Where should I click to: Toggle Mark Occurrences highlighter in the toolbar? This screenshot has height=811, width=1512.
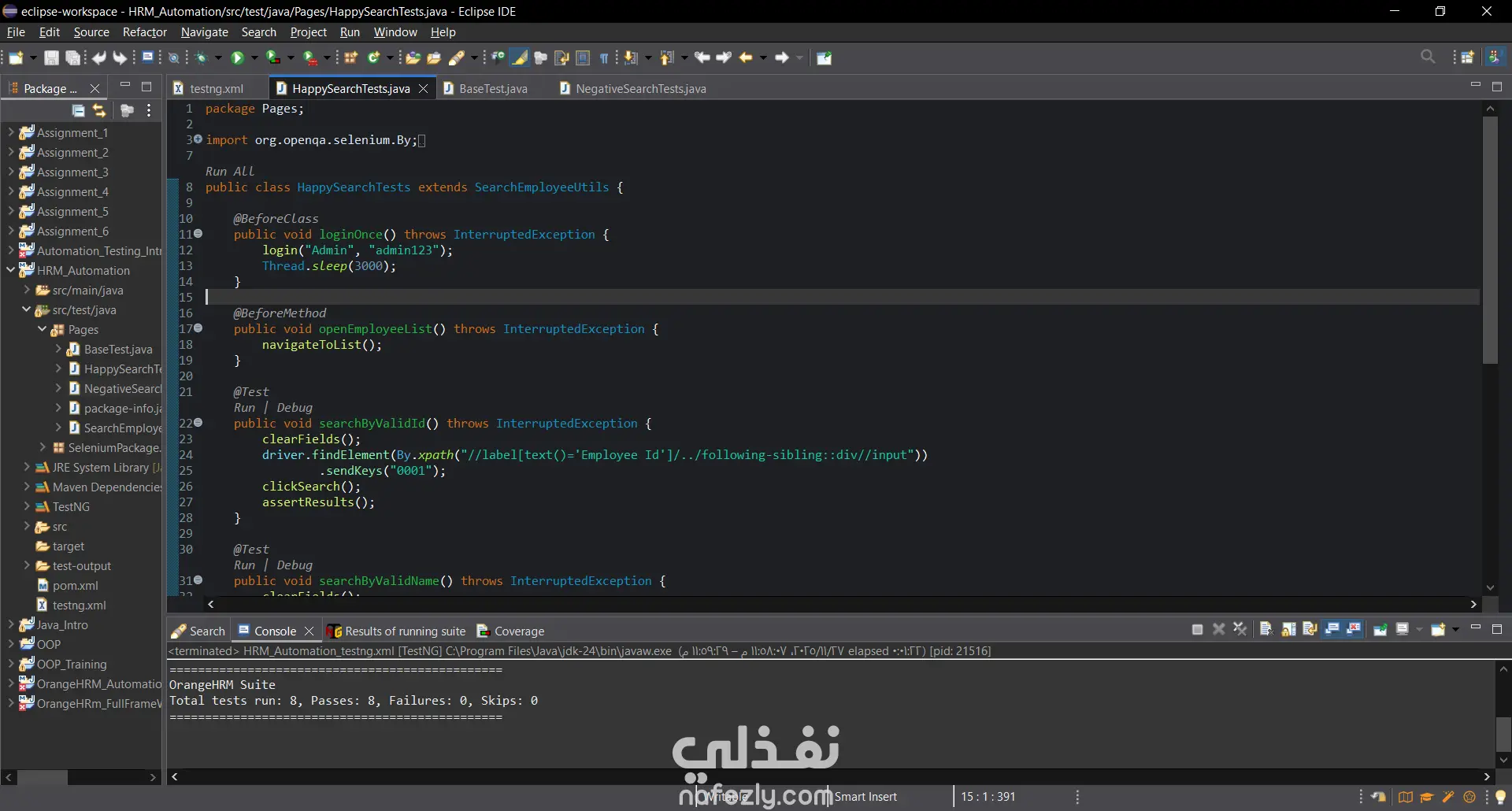tap(520, 57)
